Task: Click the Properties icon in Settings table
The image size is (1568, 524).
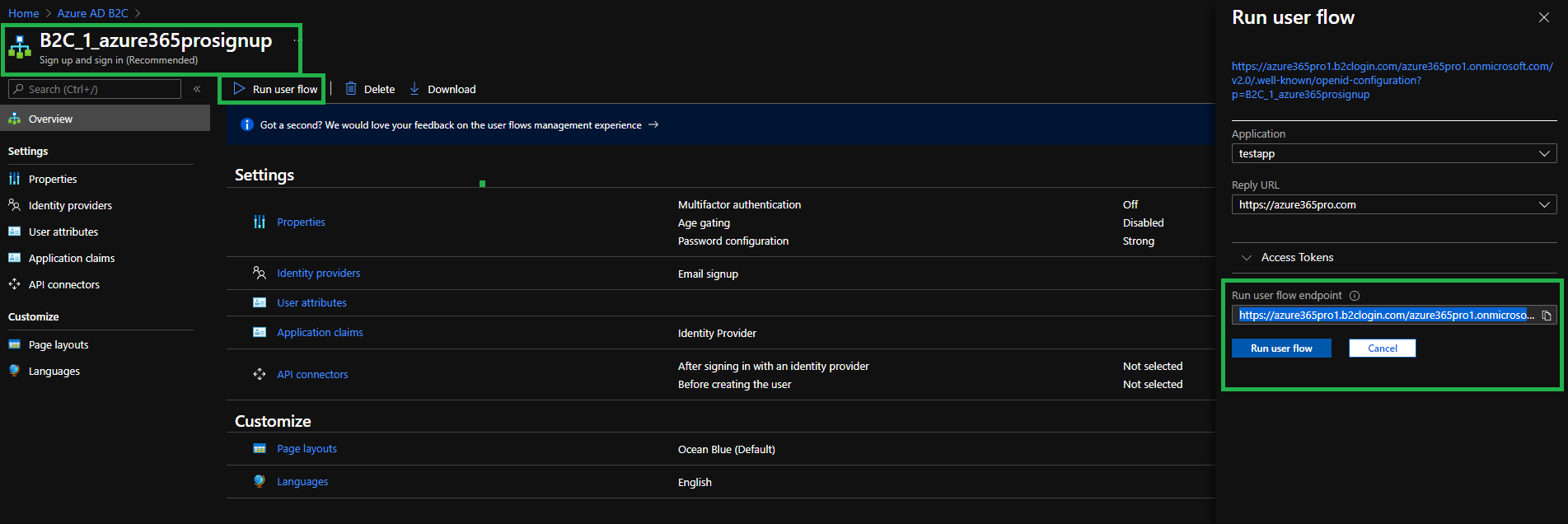Action: [x=260, y=222]
